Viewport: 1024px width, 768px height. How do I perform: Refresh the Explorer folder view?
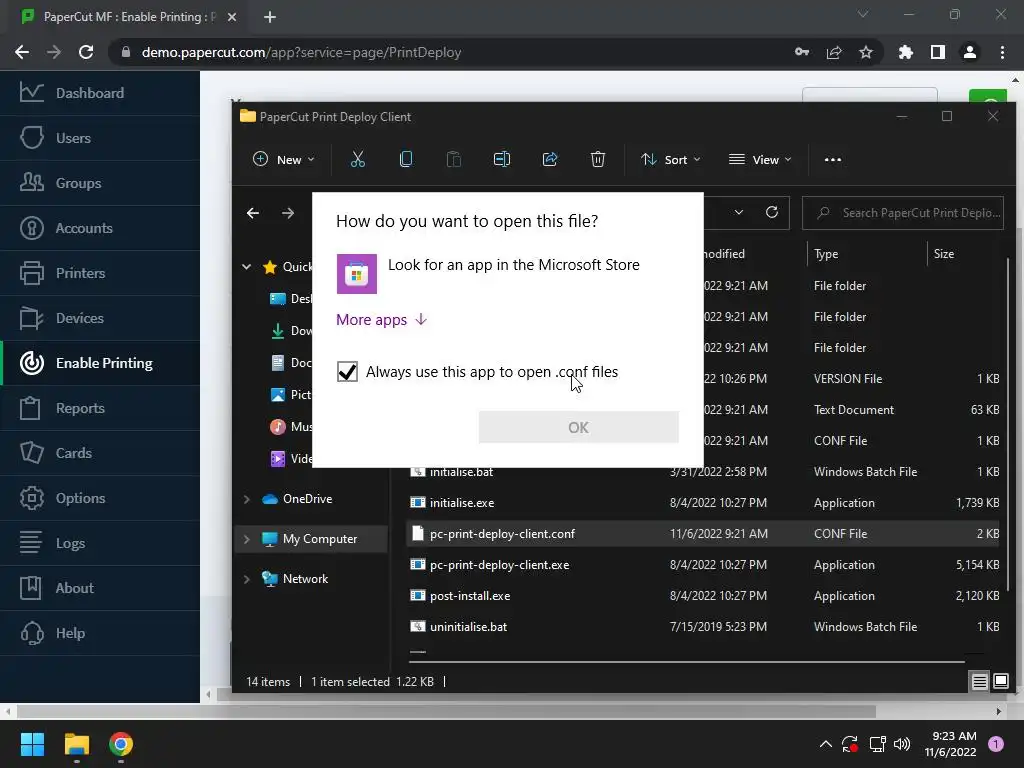tap(771, 212)
